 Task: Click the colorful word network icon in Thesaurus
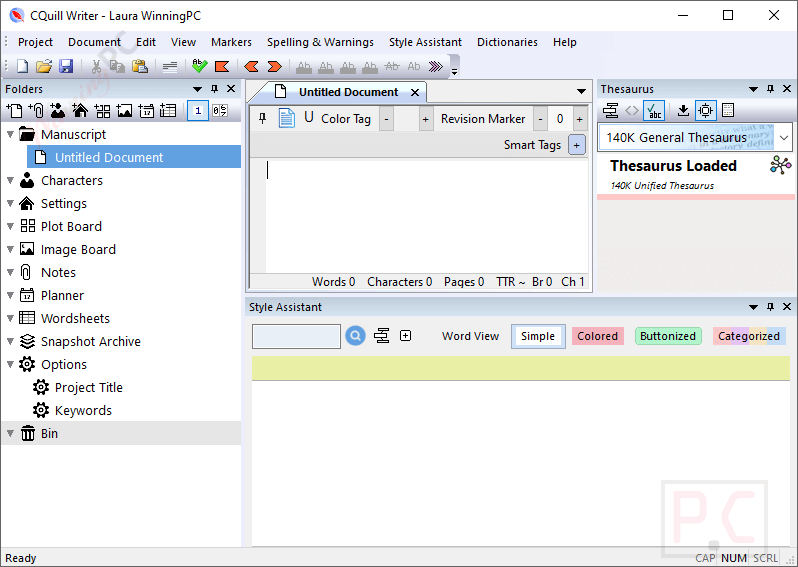click(781, 165)
